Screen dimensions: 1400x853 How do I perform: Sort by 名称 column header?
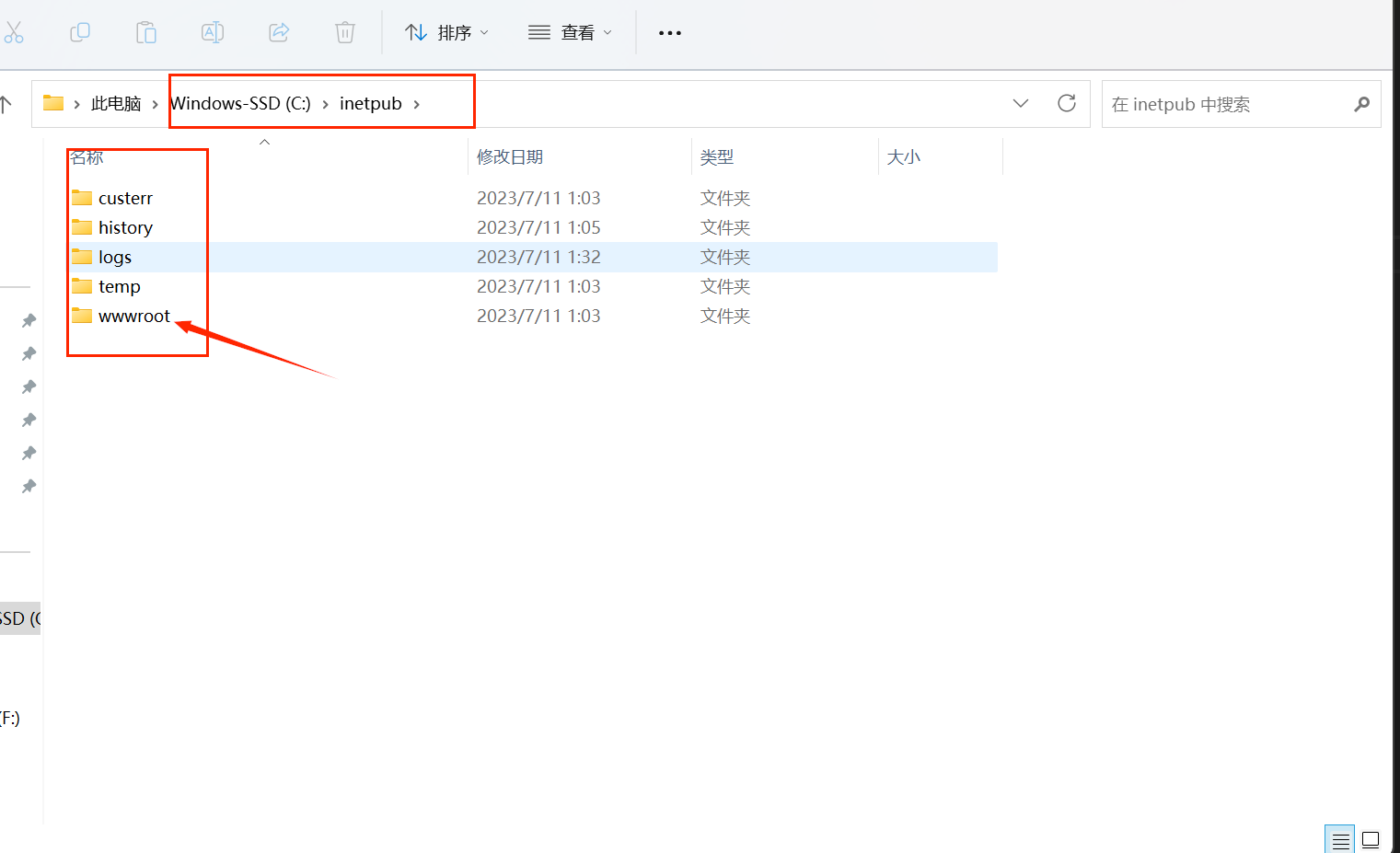tap(87, 156)
